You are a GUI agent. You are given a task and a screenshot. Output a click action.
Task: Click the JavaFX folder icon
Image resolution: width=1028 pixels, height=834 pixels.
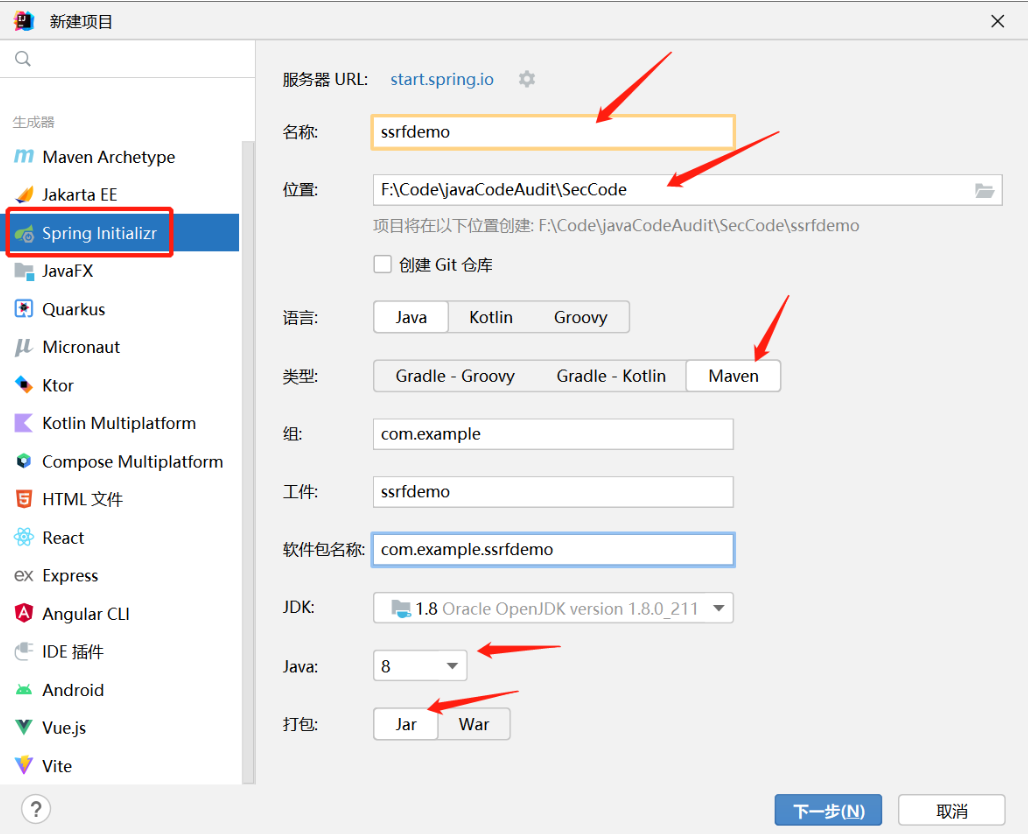point(24,271)
